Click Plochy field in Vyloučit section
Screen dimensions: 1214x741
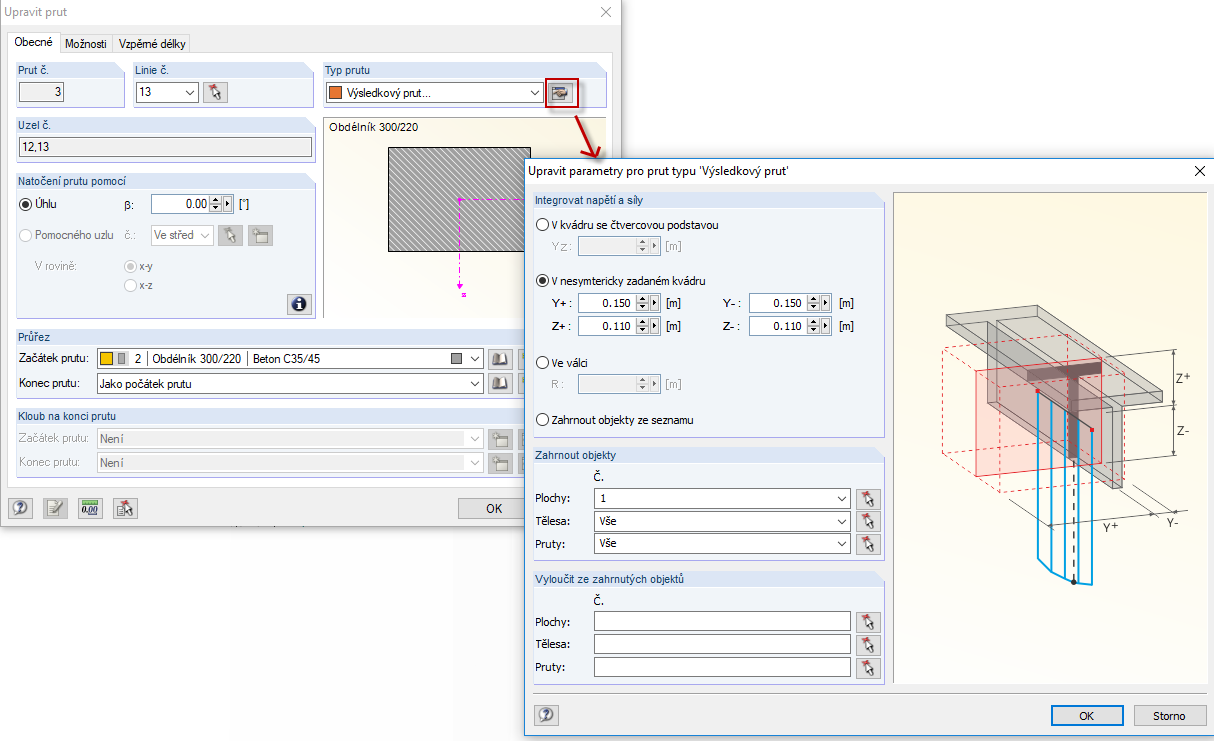click(x=722, y=622)
